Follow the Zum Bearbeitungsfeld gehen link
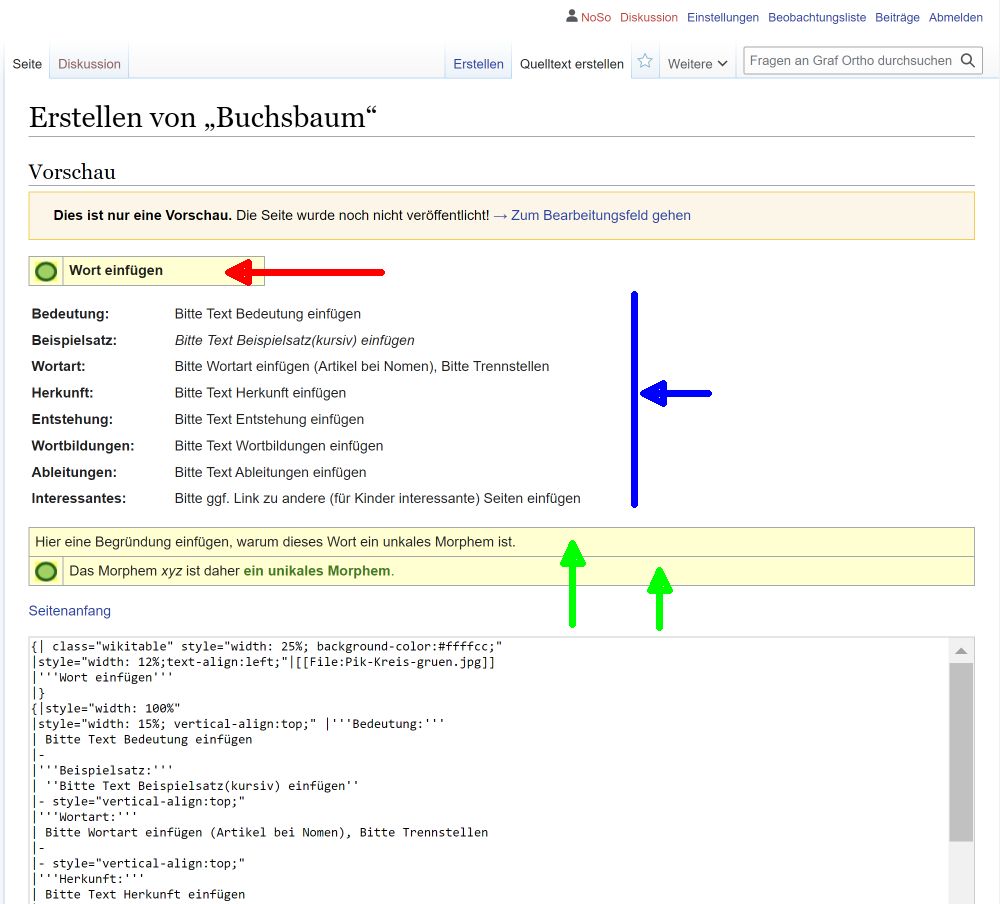This screenshot has height=904, width=1000. tap(591, 215)
